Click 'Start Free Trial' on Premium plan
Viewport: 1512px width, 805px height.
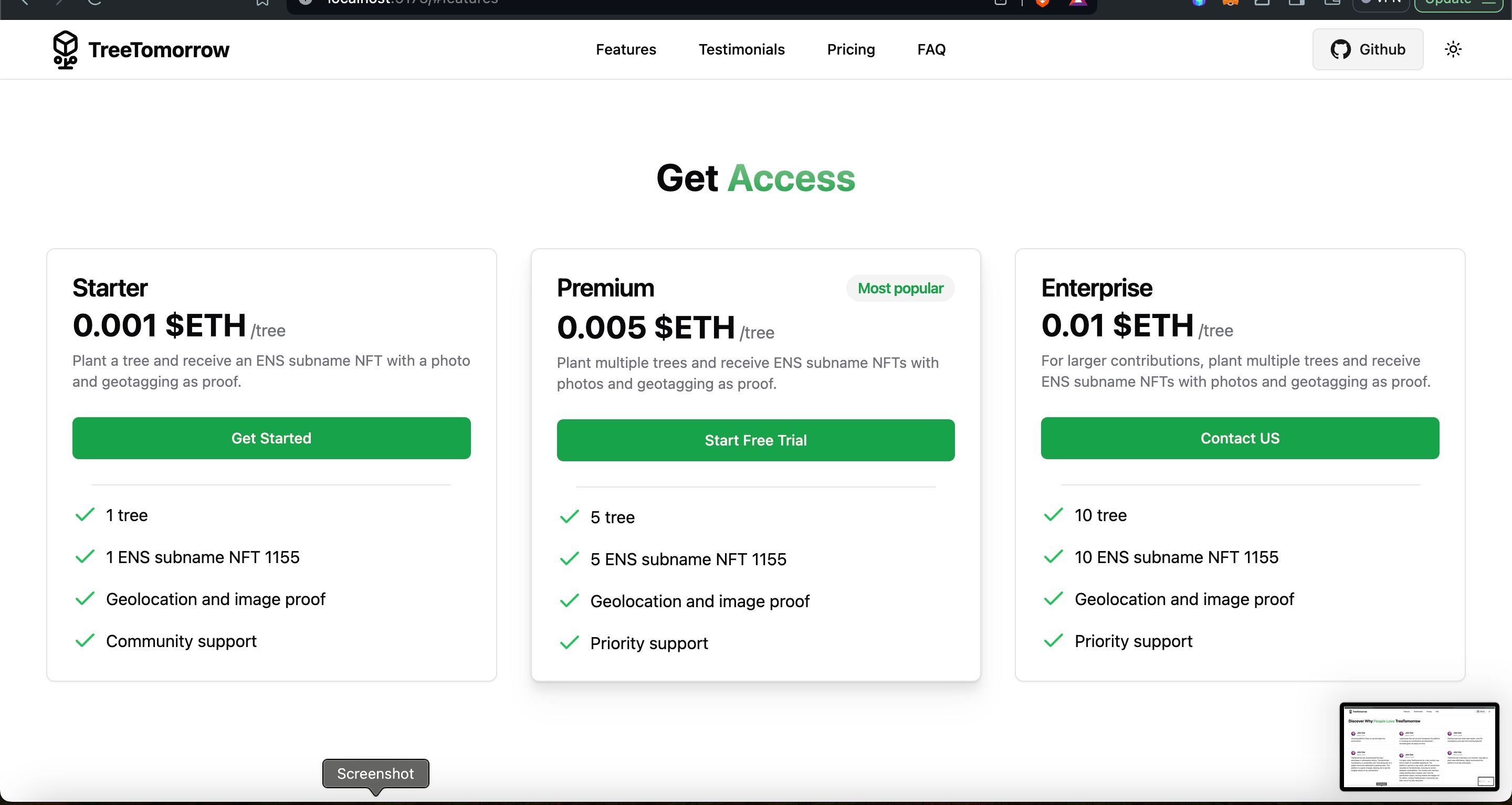coord(755,439)
